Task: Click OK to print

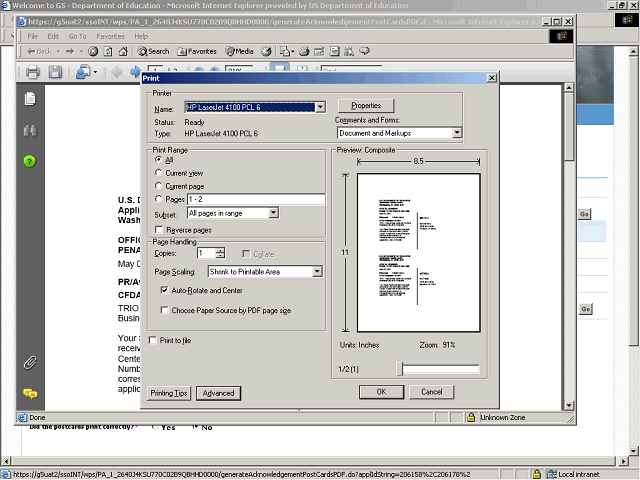Action: (x=381, y=392)
